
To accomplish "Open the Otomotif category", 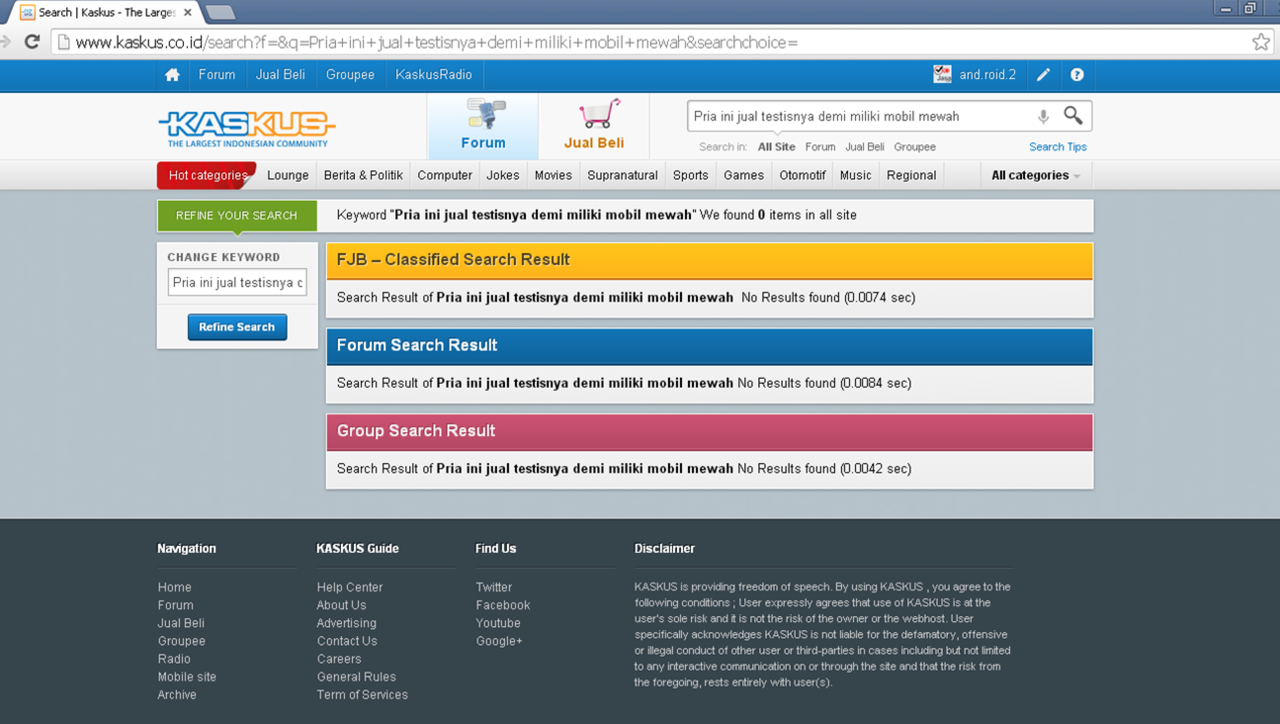I will pyautogui.click(x=803, y=175).
